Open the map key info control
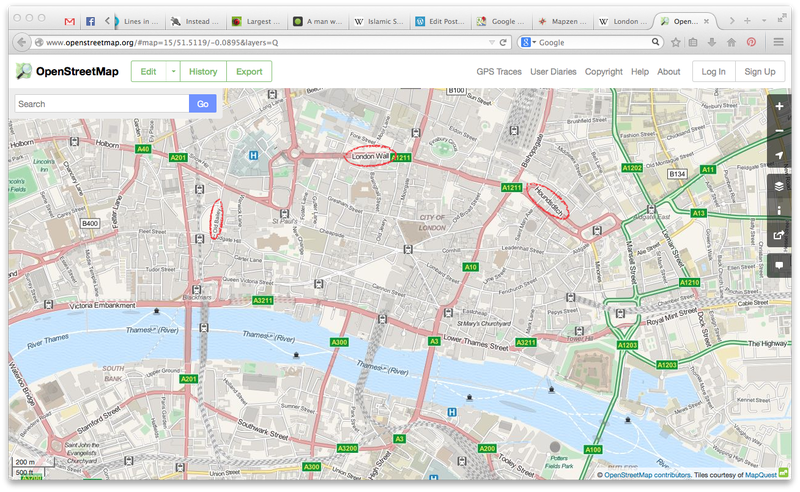800x492 pixels. pyautogui.click(x=779, y=210)
